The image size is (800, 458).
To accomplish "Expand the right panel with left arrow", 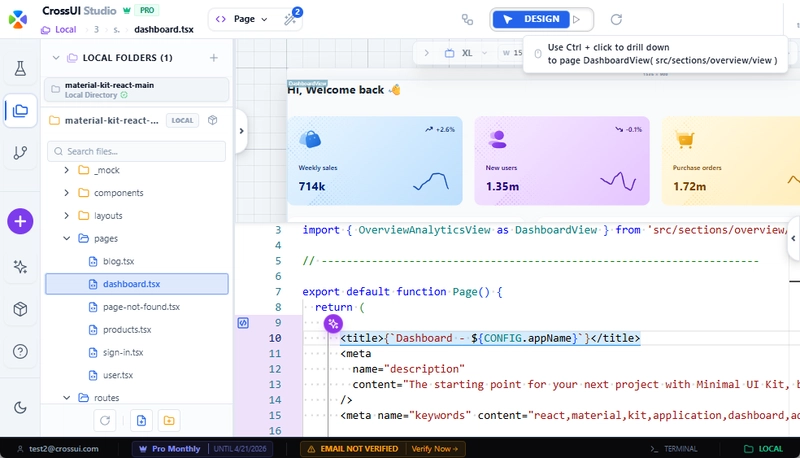I will (x=793, y=238).
